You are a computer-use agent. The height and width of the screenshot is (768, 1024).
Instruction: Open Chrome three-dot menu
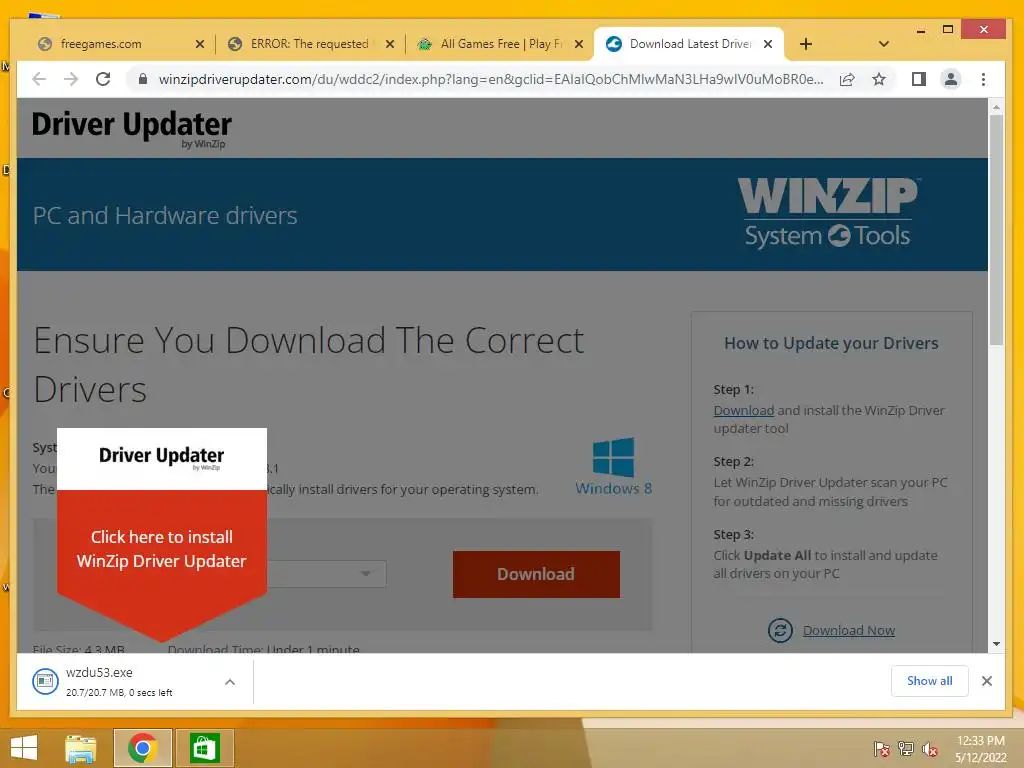(983, 80)
